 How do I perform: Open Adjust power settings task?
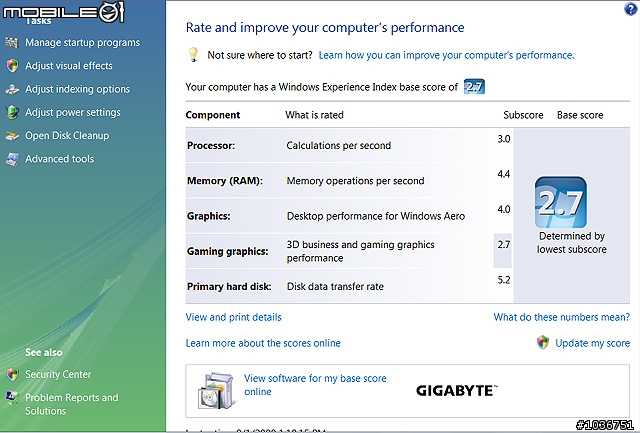[73, 112]
